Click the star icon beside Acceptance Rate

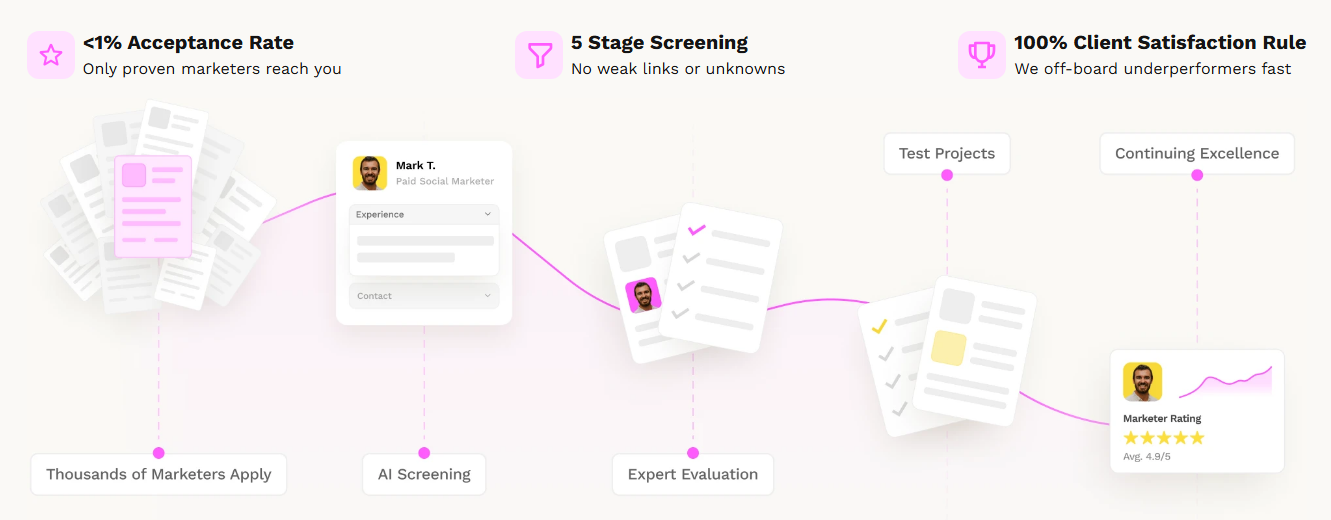(51, 55)
